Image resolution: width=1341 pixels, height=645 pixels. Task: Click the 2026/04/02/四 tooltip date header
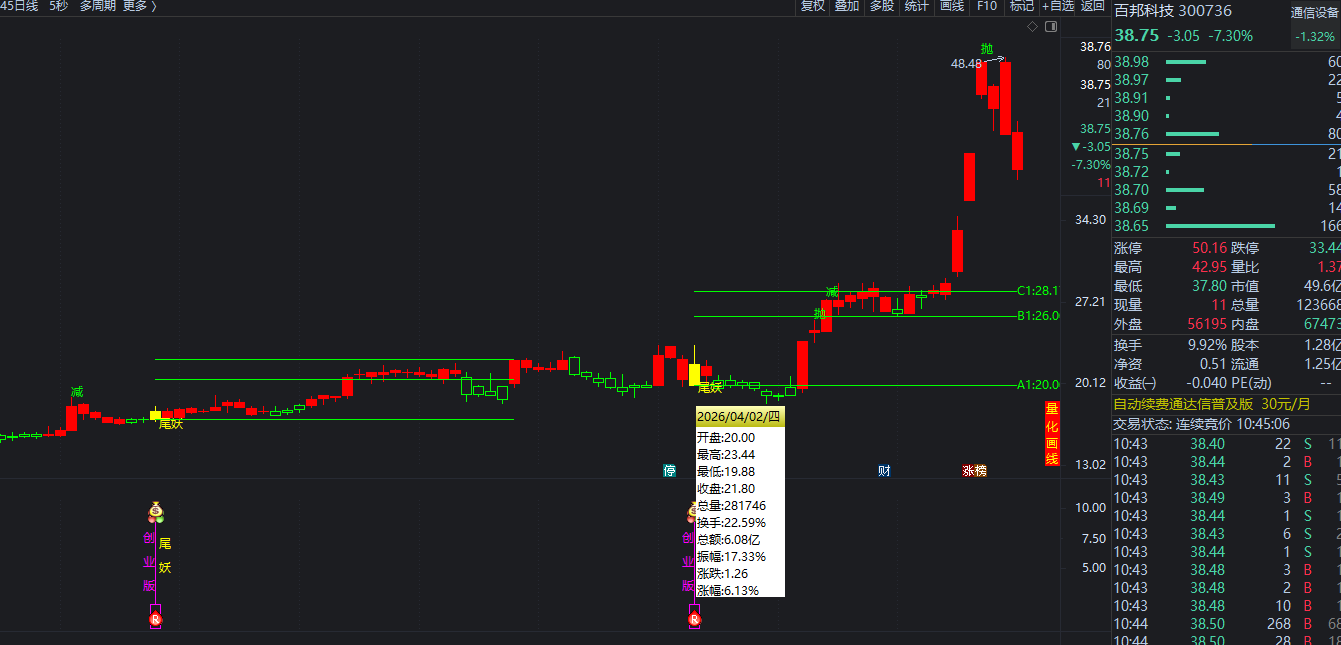pyautogui.click(x=740, y=416)
